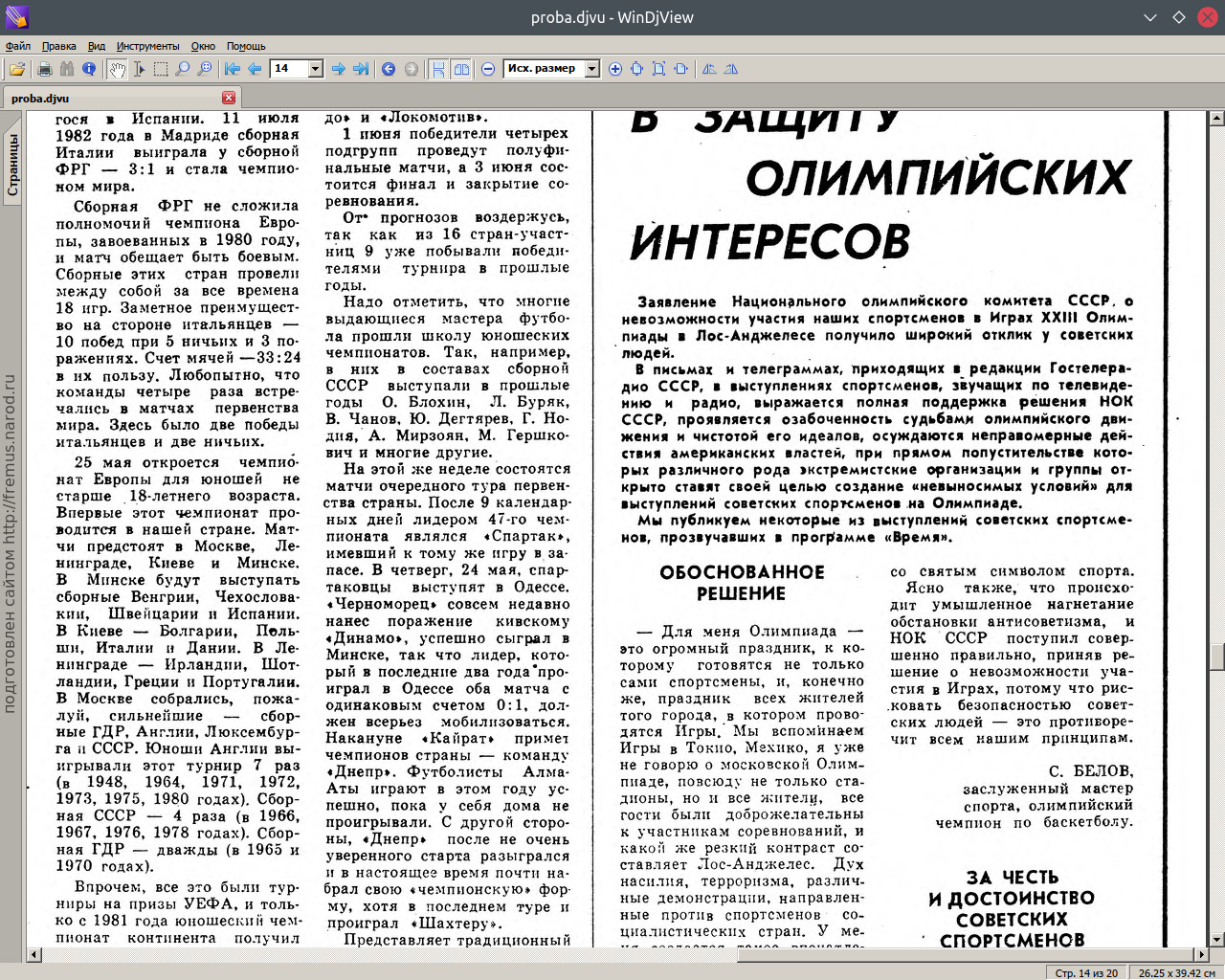1225x980 pixels.
Task: Click the vertical scrollbar thumb
Action: 1216,657
